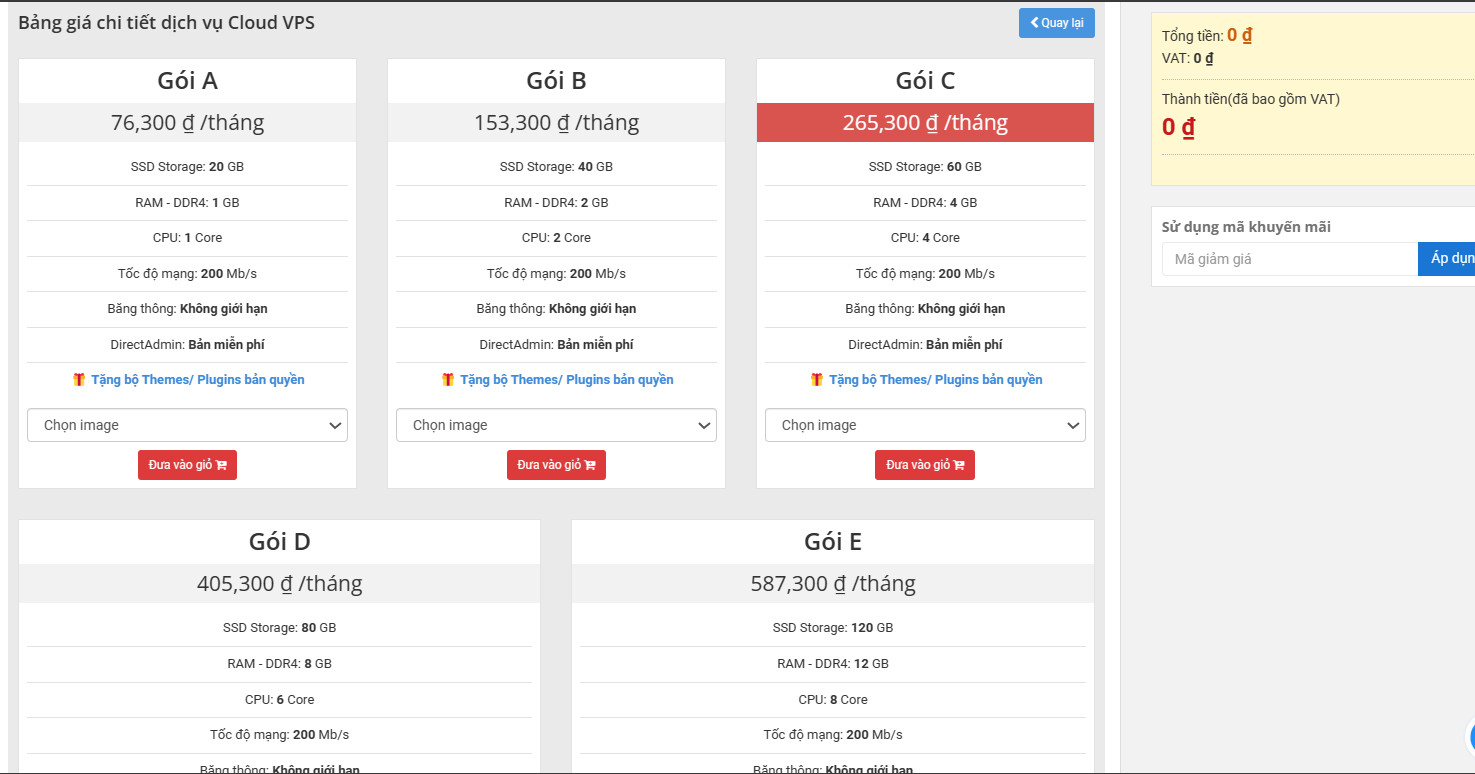Click gift icon in Gói C card

(x=817, y=380)
